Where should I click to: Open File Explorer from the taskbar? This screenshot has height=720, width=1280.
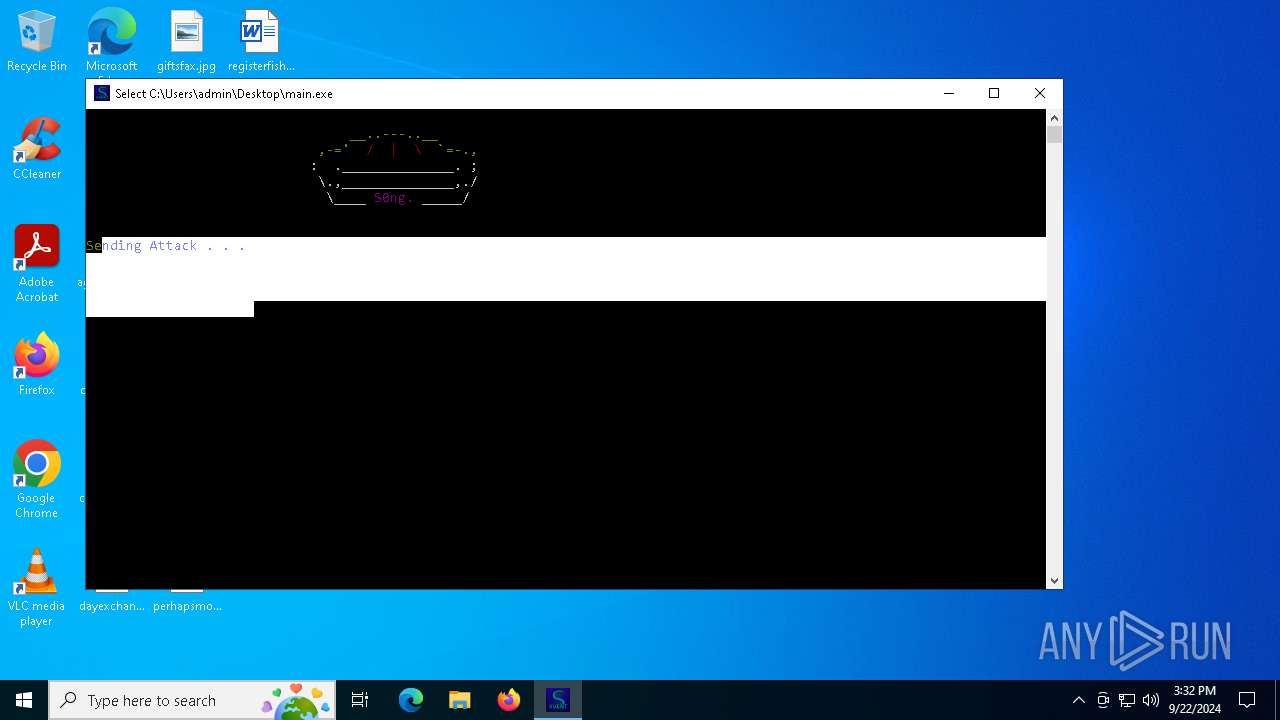coord(460,700)
